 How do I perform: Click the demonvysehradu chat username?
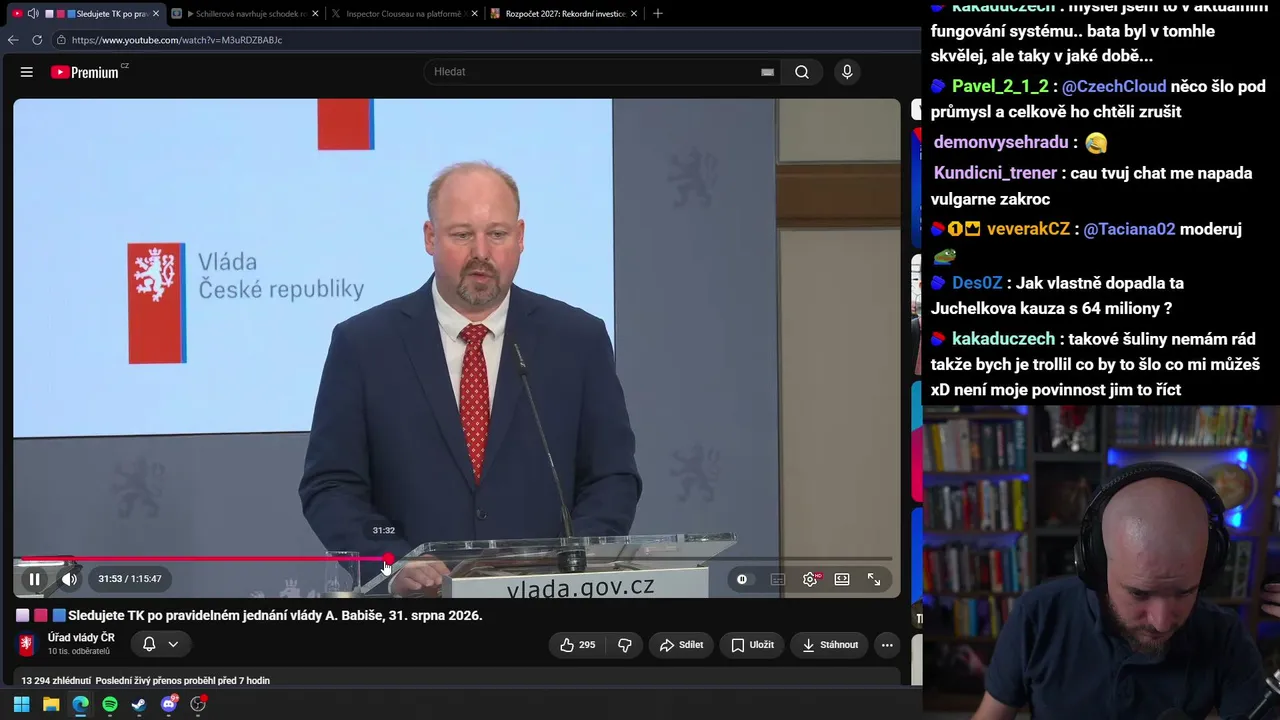pos(1001,143)
